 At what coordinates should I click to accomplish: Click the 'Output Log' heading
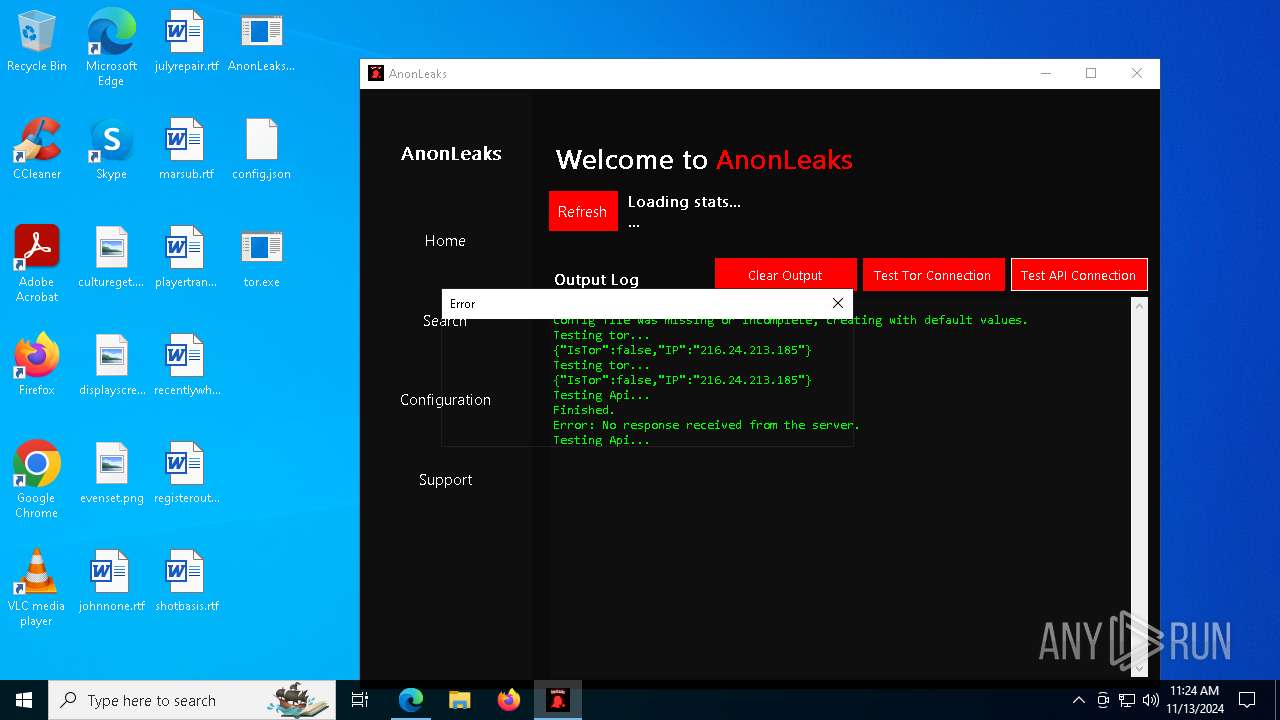click(596, 280)
